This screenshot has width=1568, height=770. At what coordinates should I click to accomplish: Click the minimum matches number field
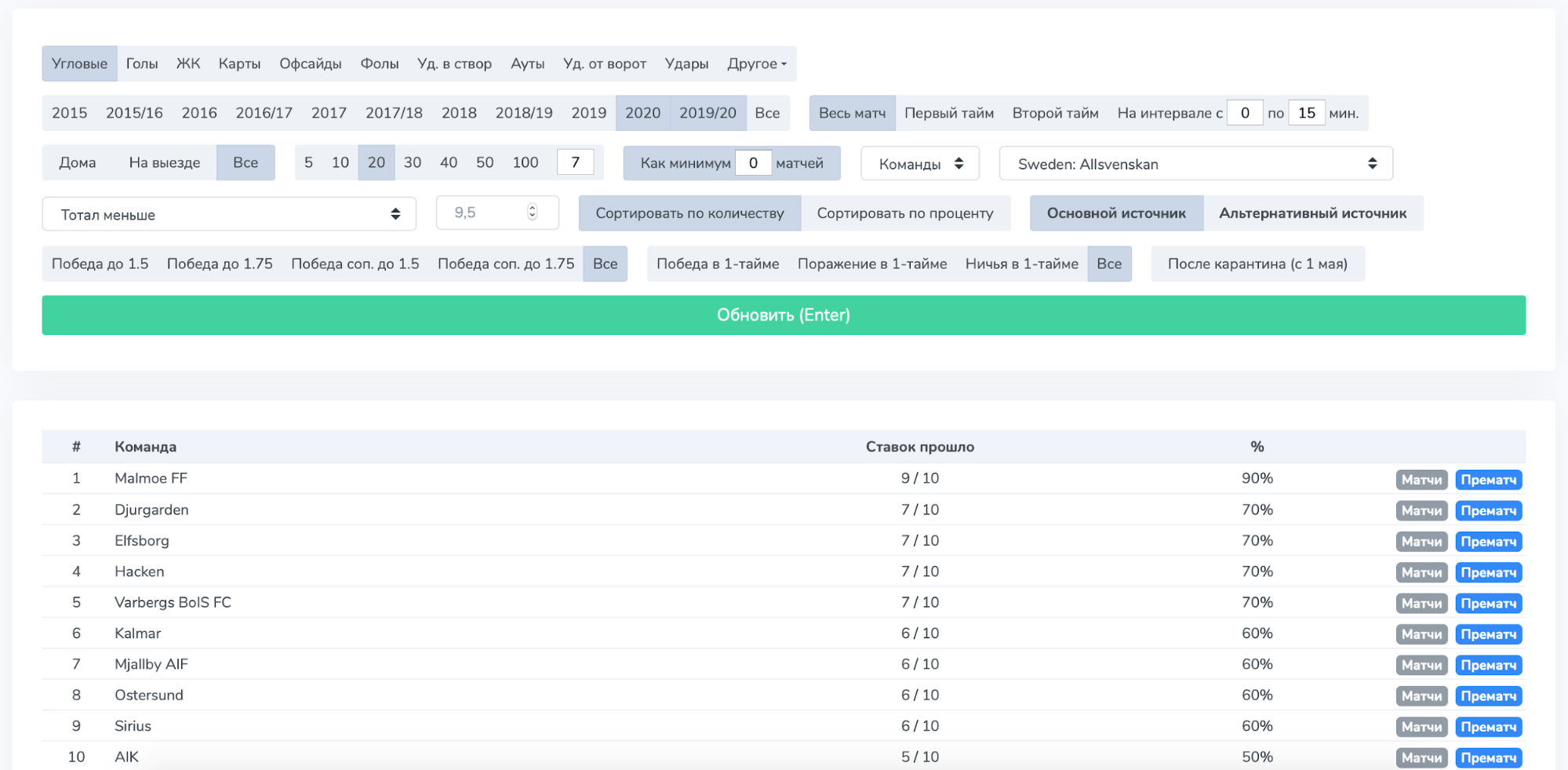pos(753,163)
